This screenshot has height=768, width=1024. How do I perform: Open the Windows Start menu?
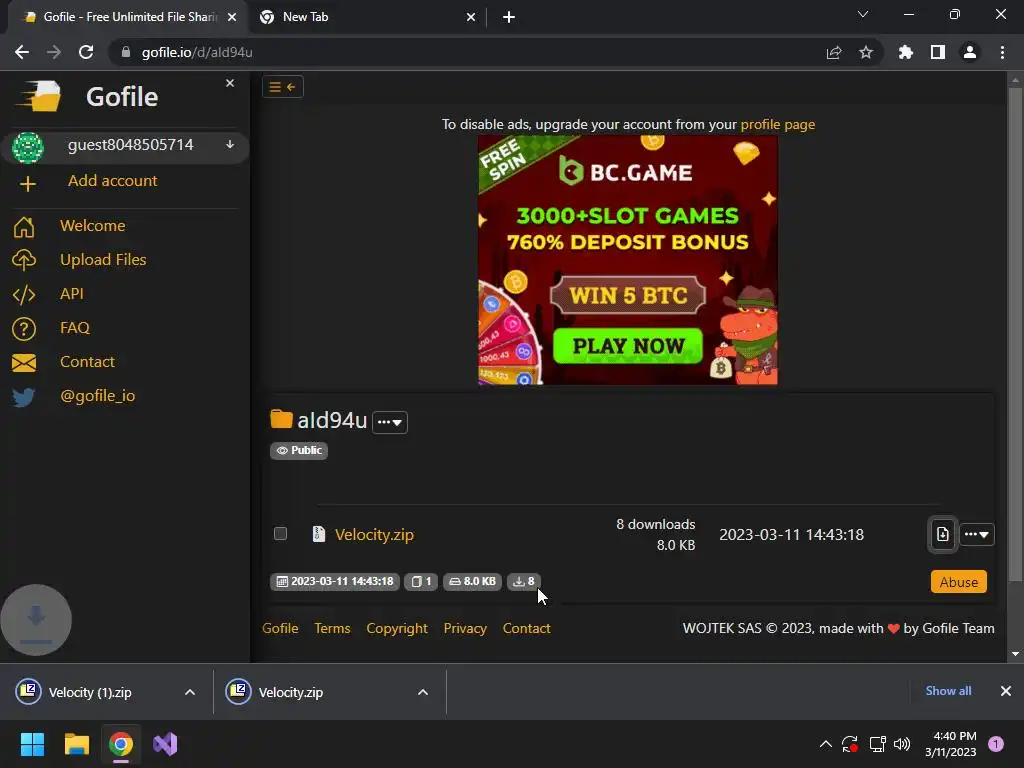point(32,744)
